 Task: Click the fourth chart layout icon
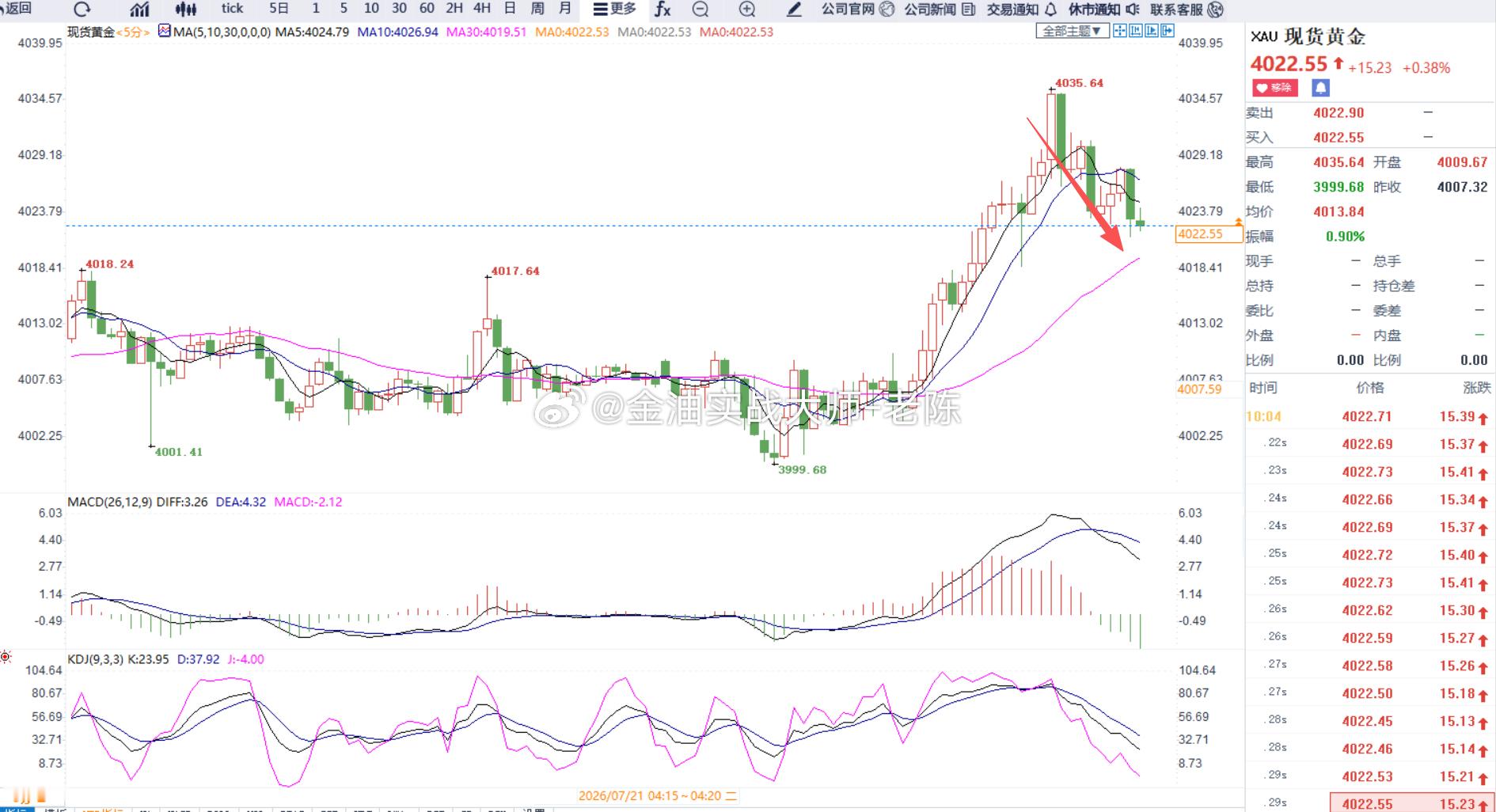1167,31
